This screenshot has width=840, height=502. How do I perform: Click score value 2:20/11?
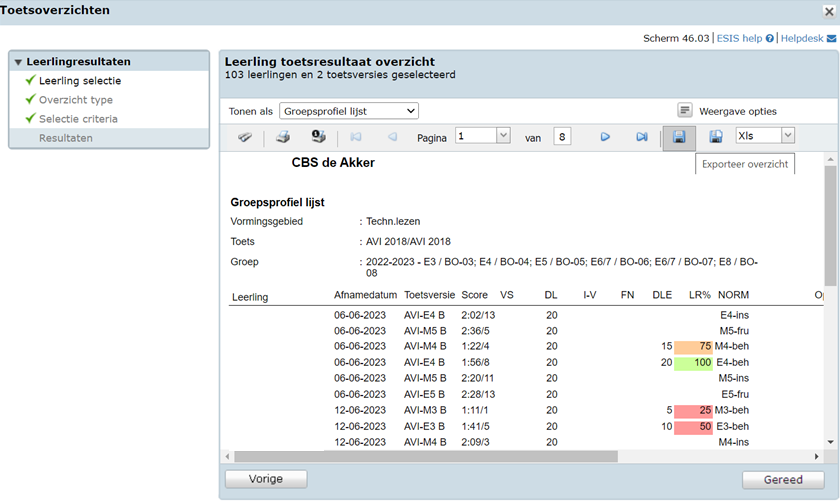[478, 378]
